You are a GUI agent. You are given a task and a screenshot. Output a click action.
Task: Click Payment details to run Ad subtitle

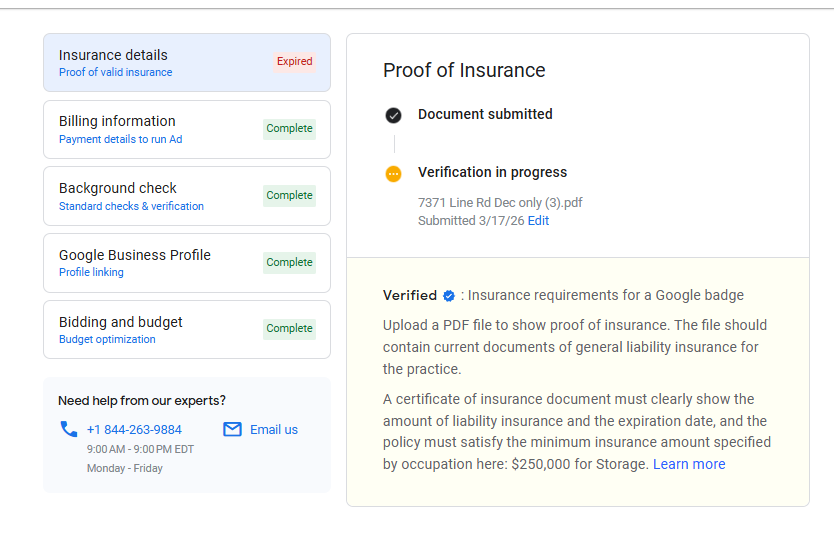[120, 139]
